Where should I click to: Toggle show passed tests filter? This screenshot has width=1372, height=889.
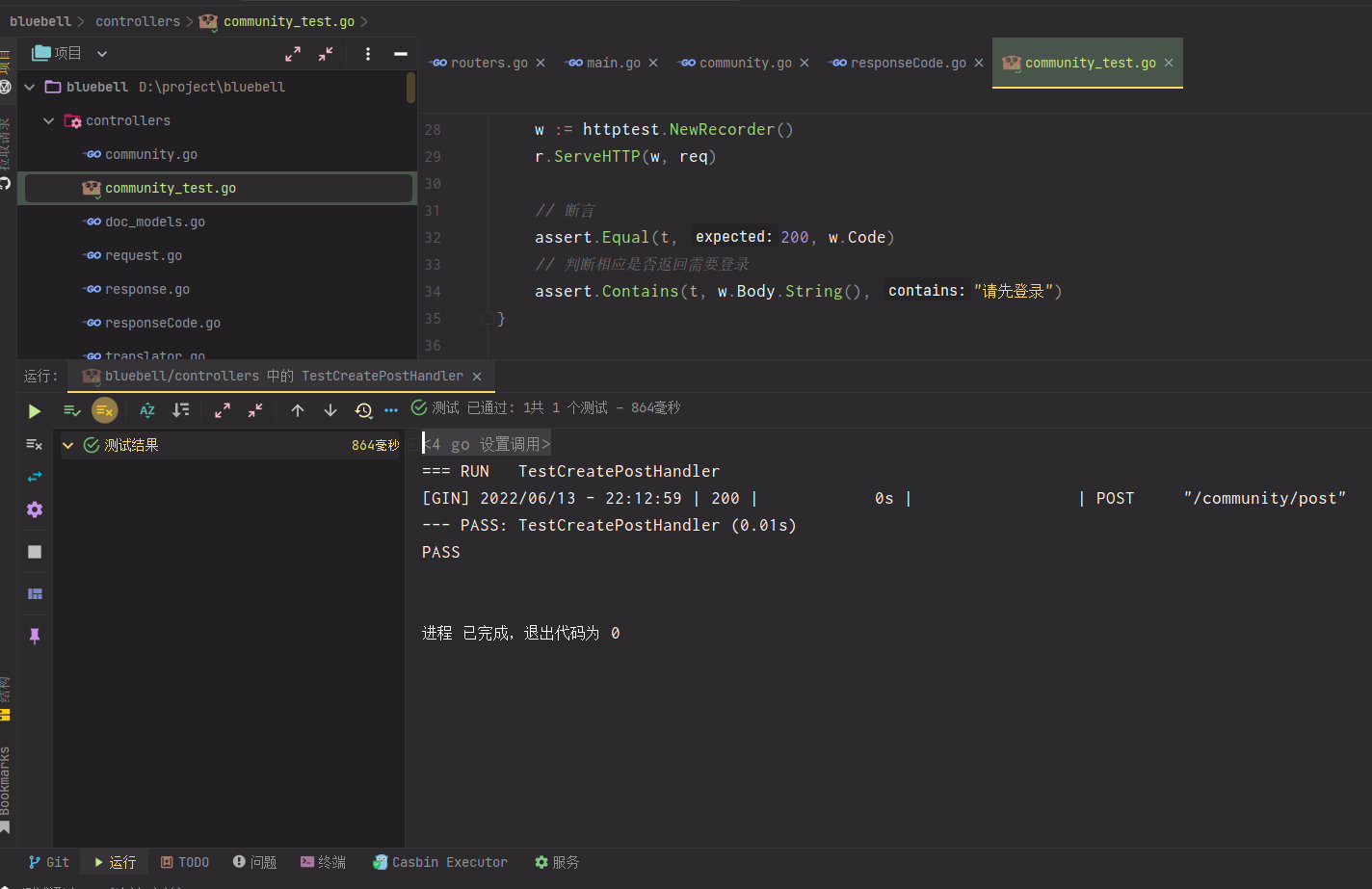[72, 411]
